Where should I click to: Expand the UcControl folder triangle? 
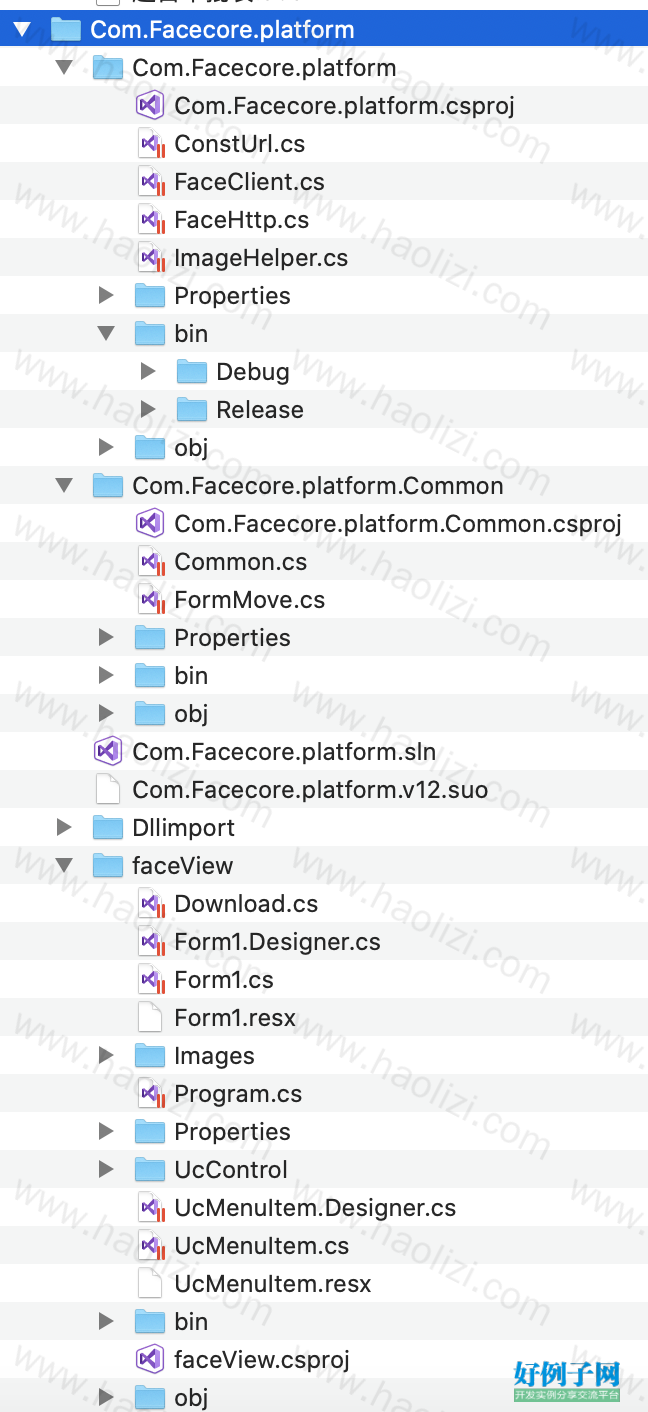click(x=106, y=1169)
